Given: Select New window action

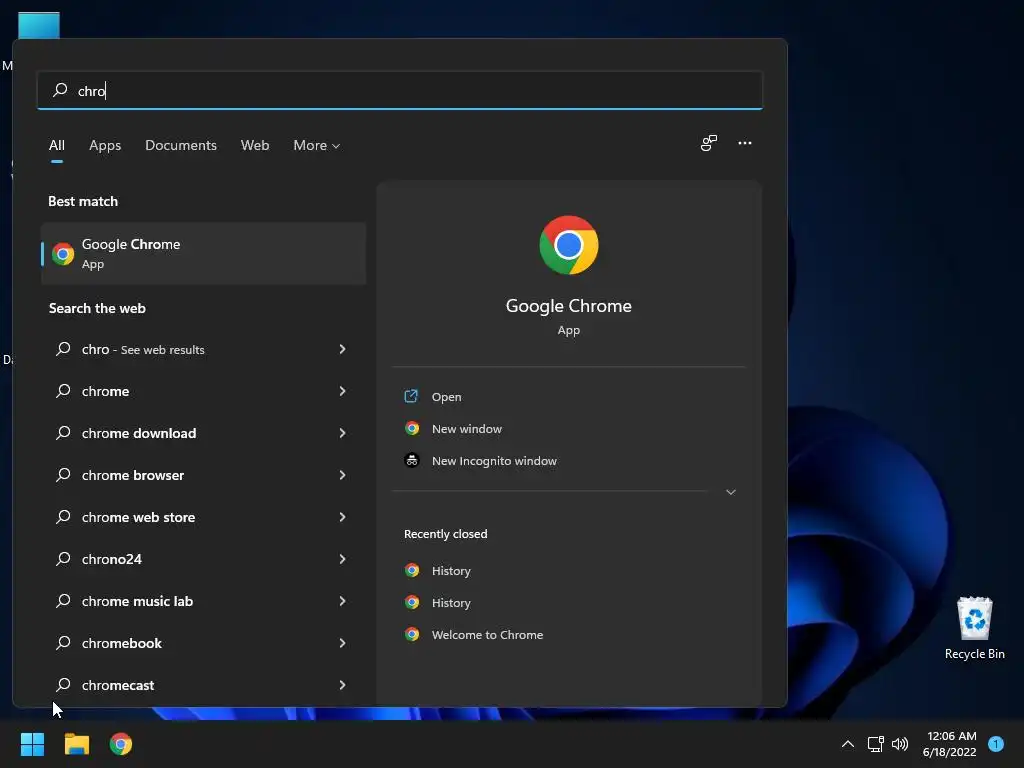Looking at the screenshot, I should click(467, 428).
